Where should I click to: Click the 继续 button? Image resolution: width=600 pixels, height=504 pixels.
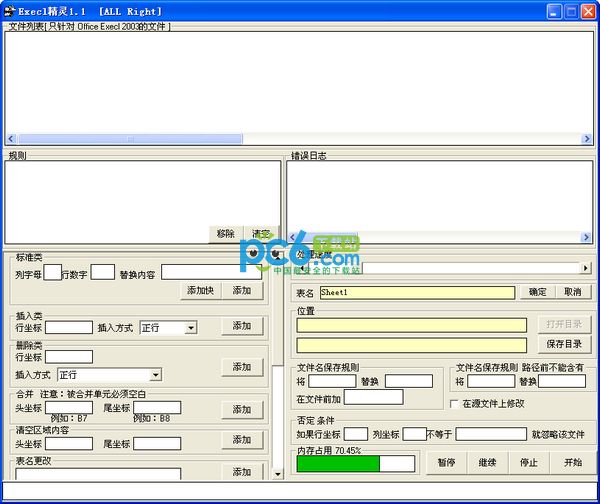tap(488, 463)
